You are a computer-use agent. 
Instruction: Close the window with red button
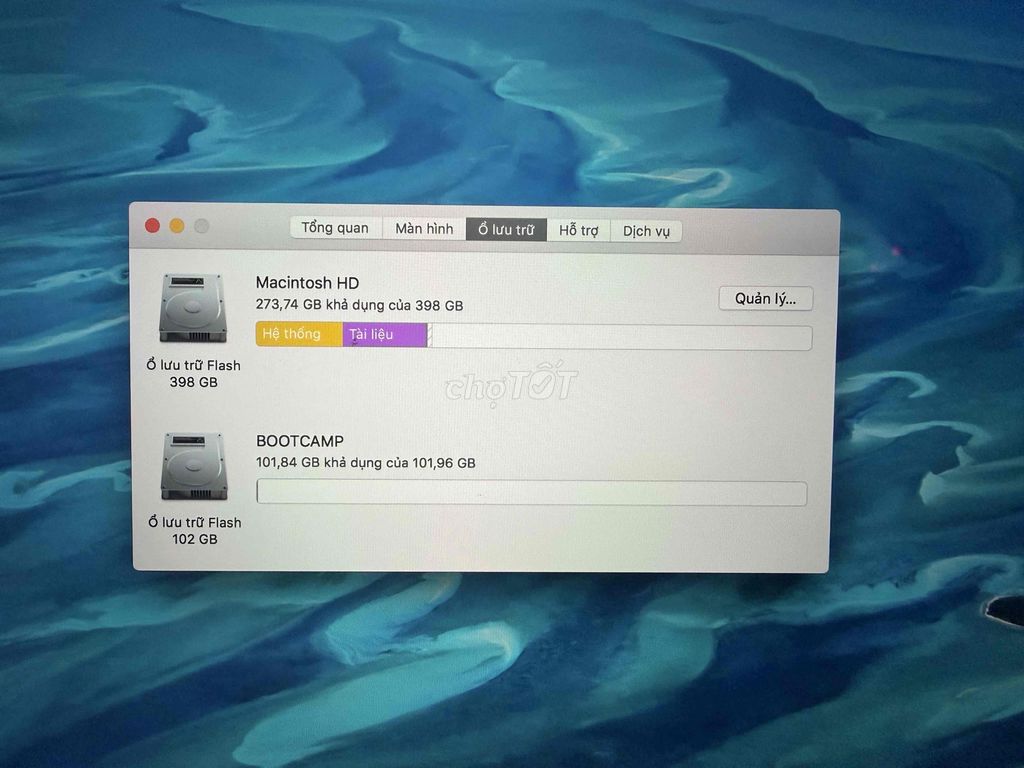coord(152,225)
